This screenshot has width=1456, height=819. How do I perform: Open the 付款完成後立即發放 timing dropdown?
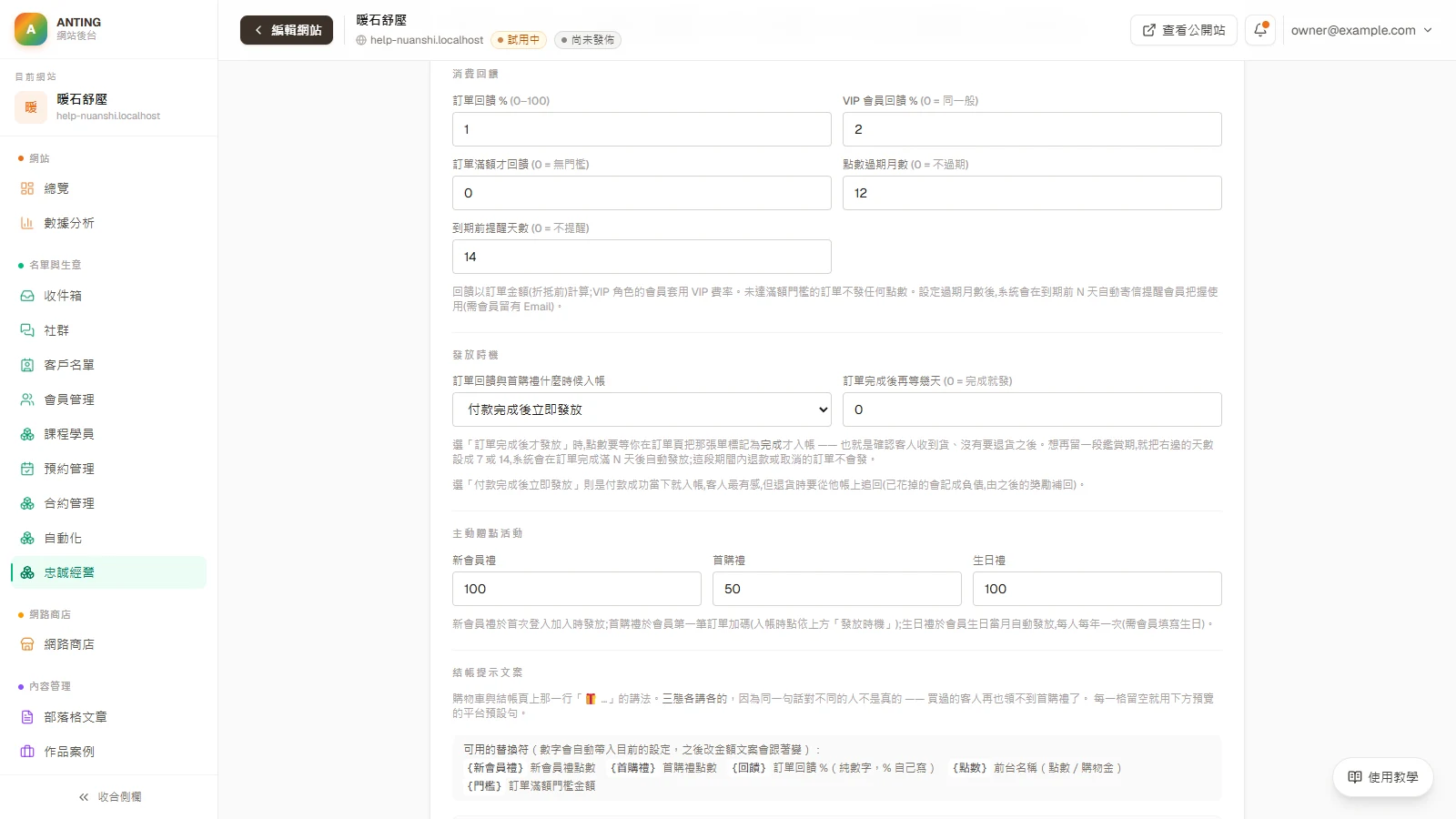click(x=642, y=409)
